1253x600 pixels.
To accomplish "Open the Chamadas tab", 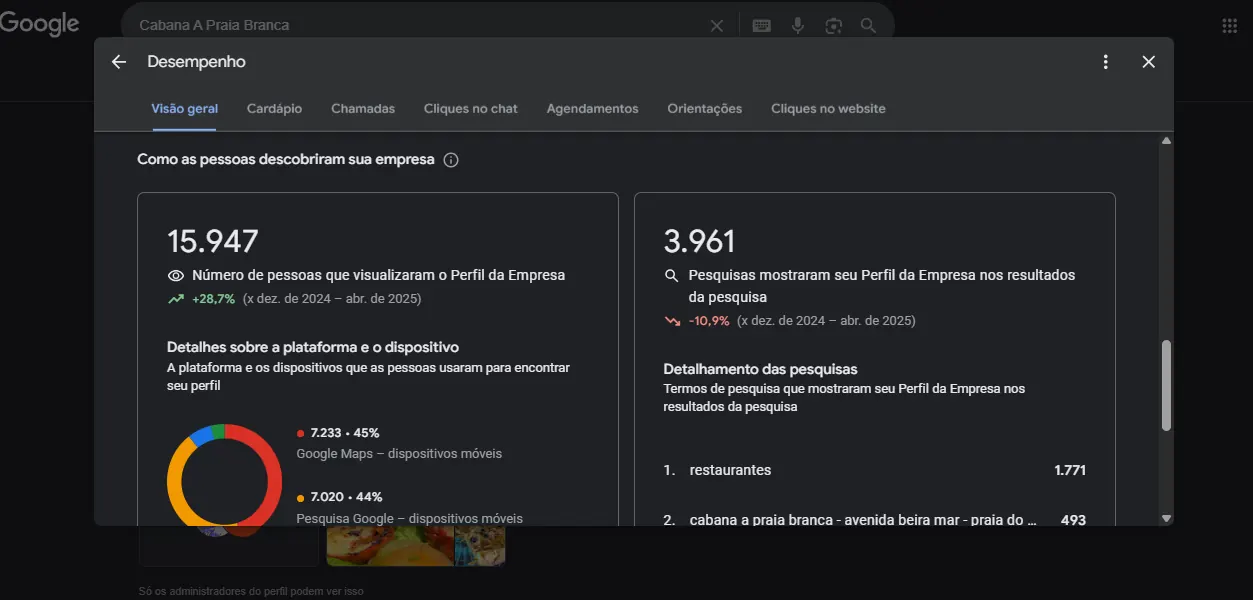I will click(363, 109).
